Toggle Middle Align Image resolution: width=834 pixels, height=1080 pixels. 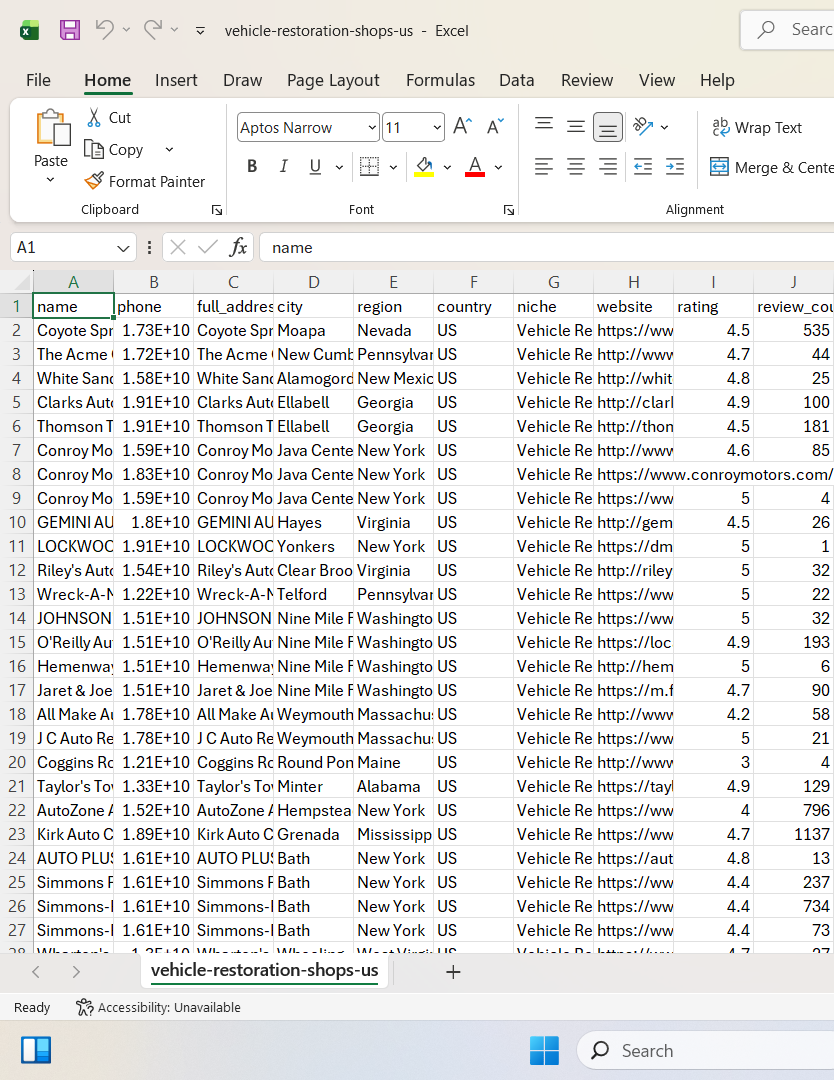tap(576, 126)
